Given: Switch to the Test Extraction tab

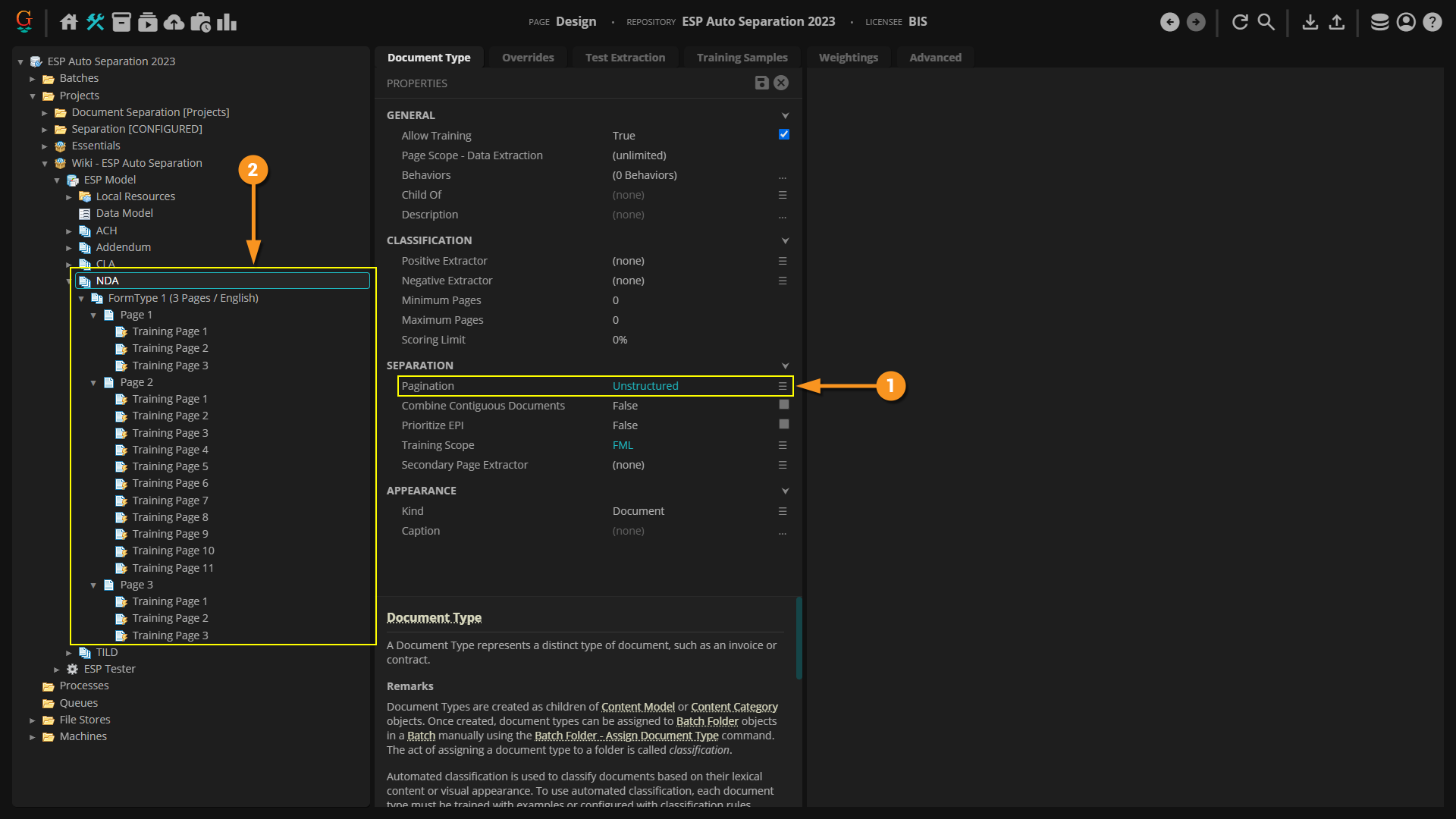Looking at the screenshot, I should pos(625,58).
